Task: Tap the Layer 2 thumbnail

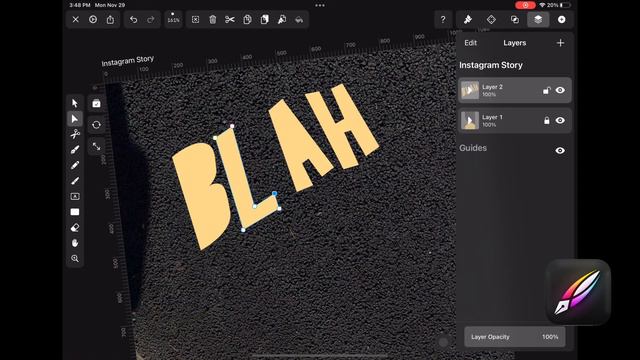Action: pos(470,90)
